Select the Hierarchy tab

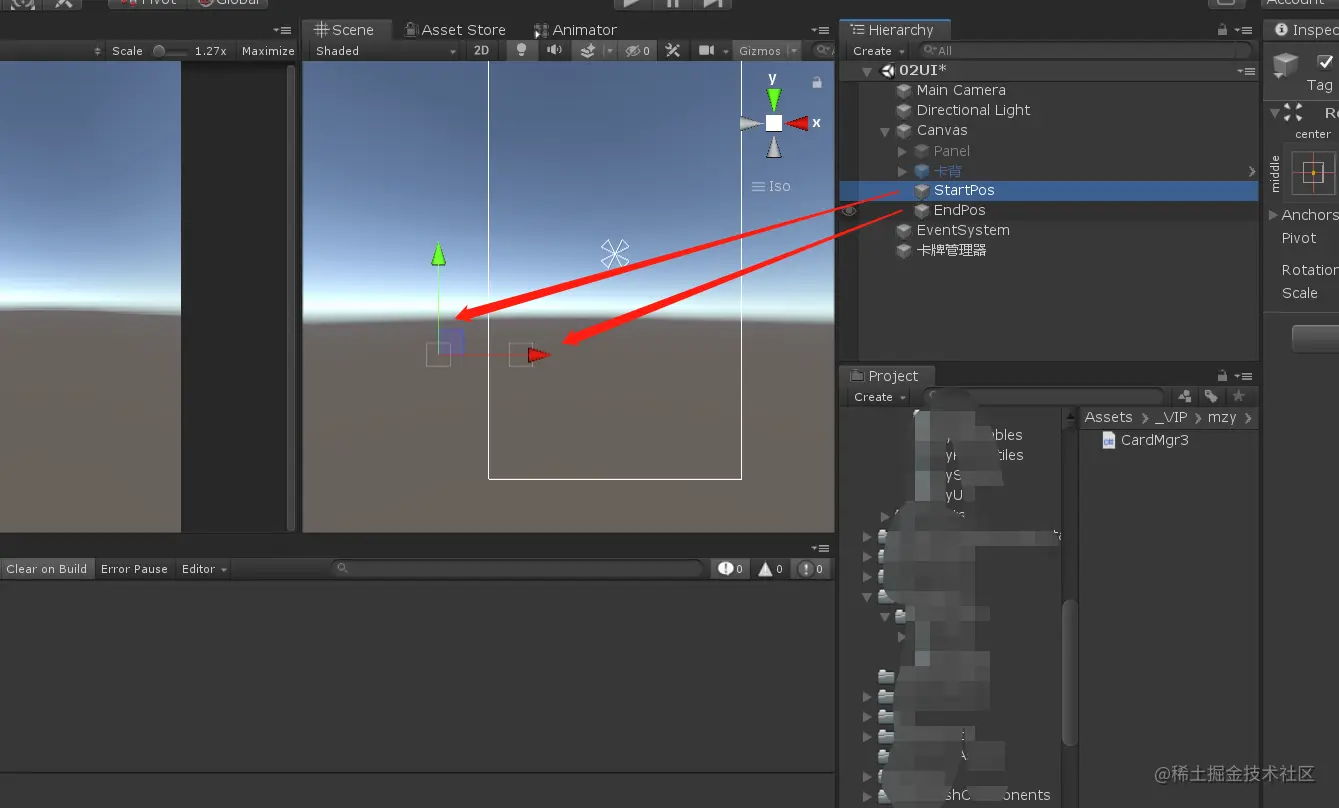point(893,30)
